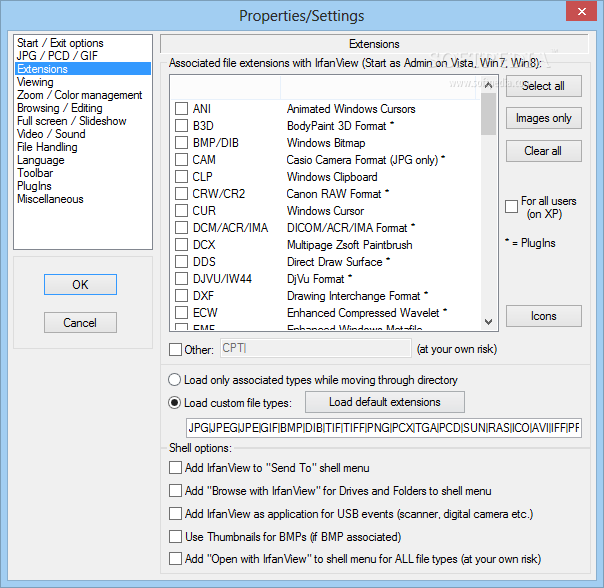This screenshot has width=604, height=588.
Task: Check the DXF Drawing Interchange Format box
Action: (x=181, y=296)
